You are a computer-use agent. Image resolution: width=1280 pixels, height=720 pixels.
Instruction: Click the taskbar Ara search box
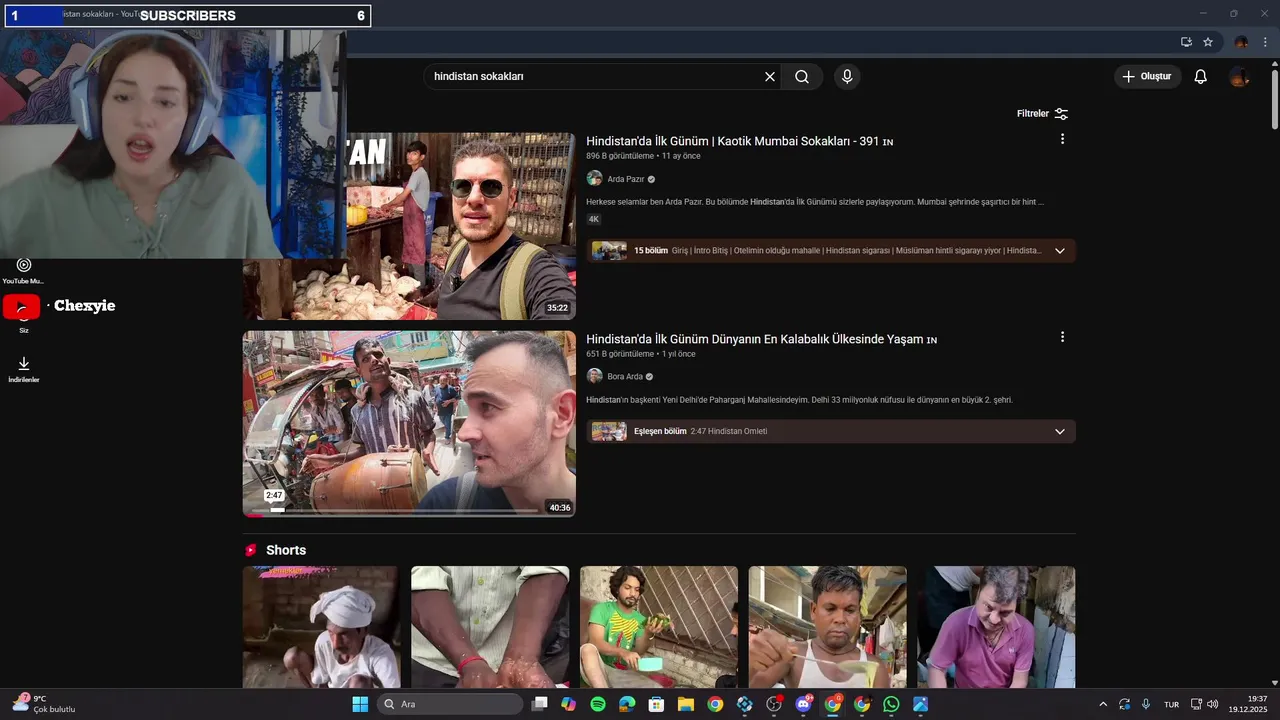(450, 704)
